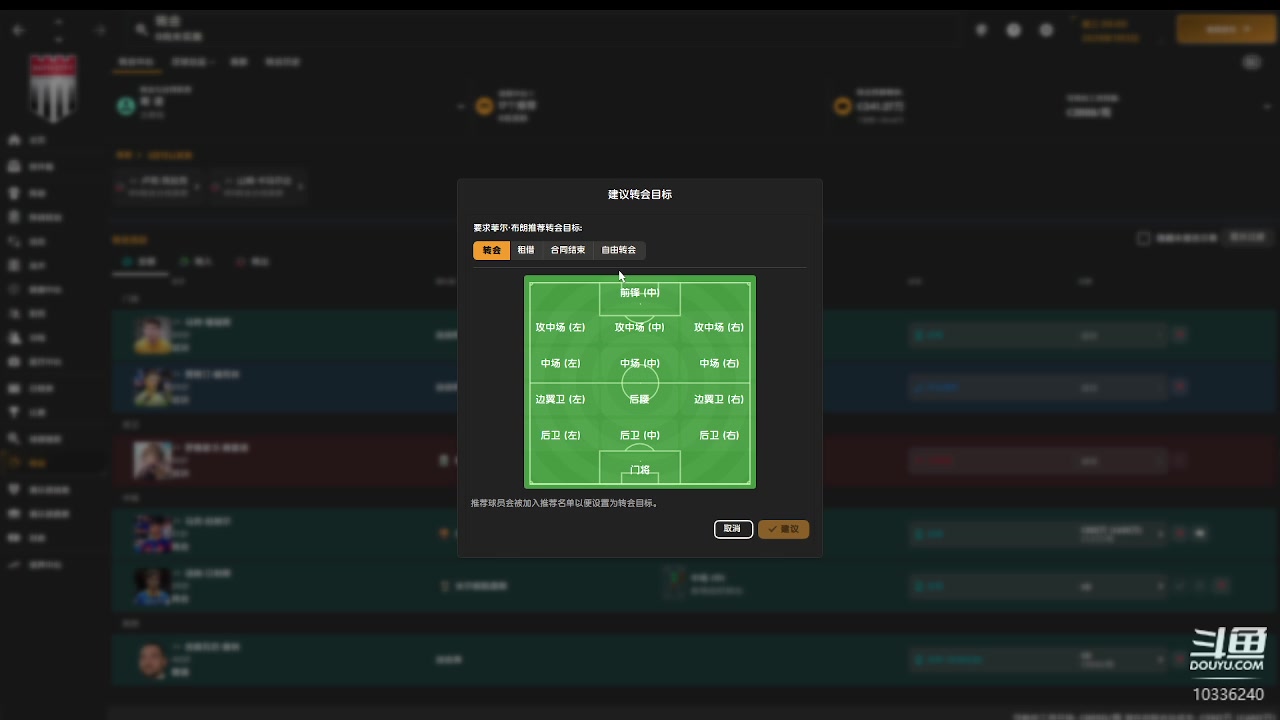Pick the 中场 (中) position

640,363
